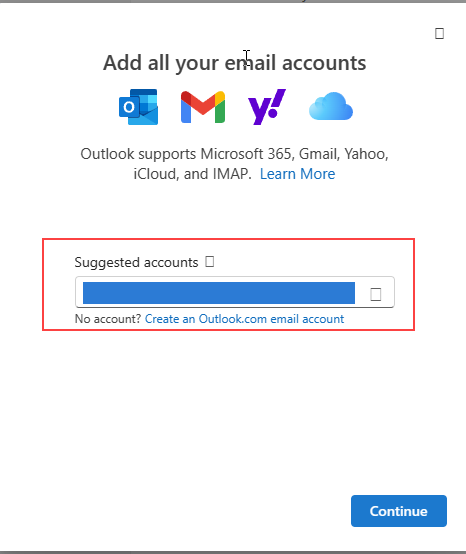Click the Add all your email accounts heading
The height and width of the screenshot is (554, 466).
(235, 63)
